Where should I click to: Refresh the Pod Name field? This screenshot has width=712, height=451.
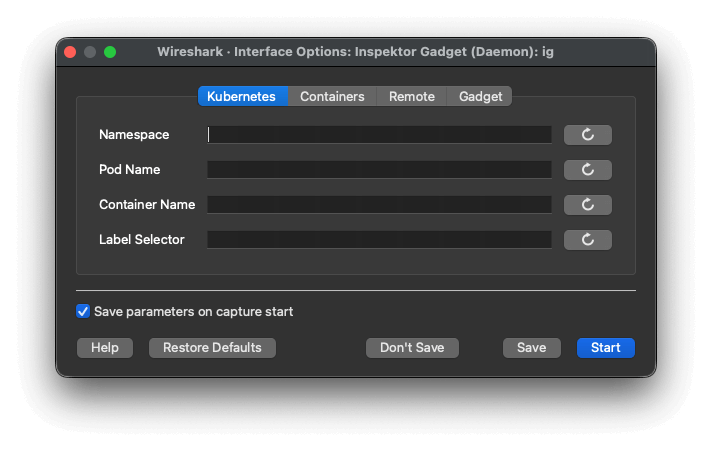pos(587,170)
